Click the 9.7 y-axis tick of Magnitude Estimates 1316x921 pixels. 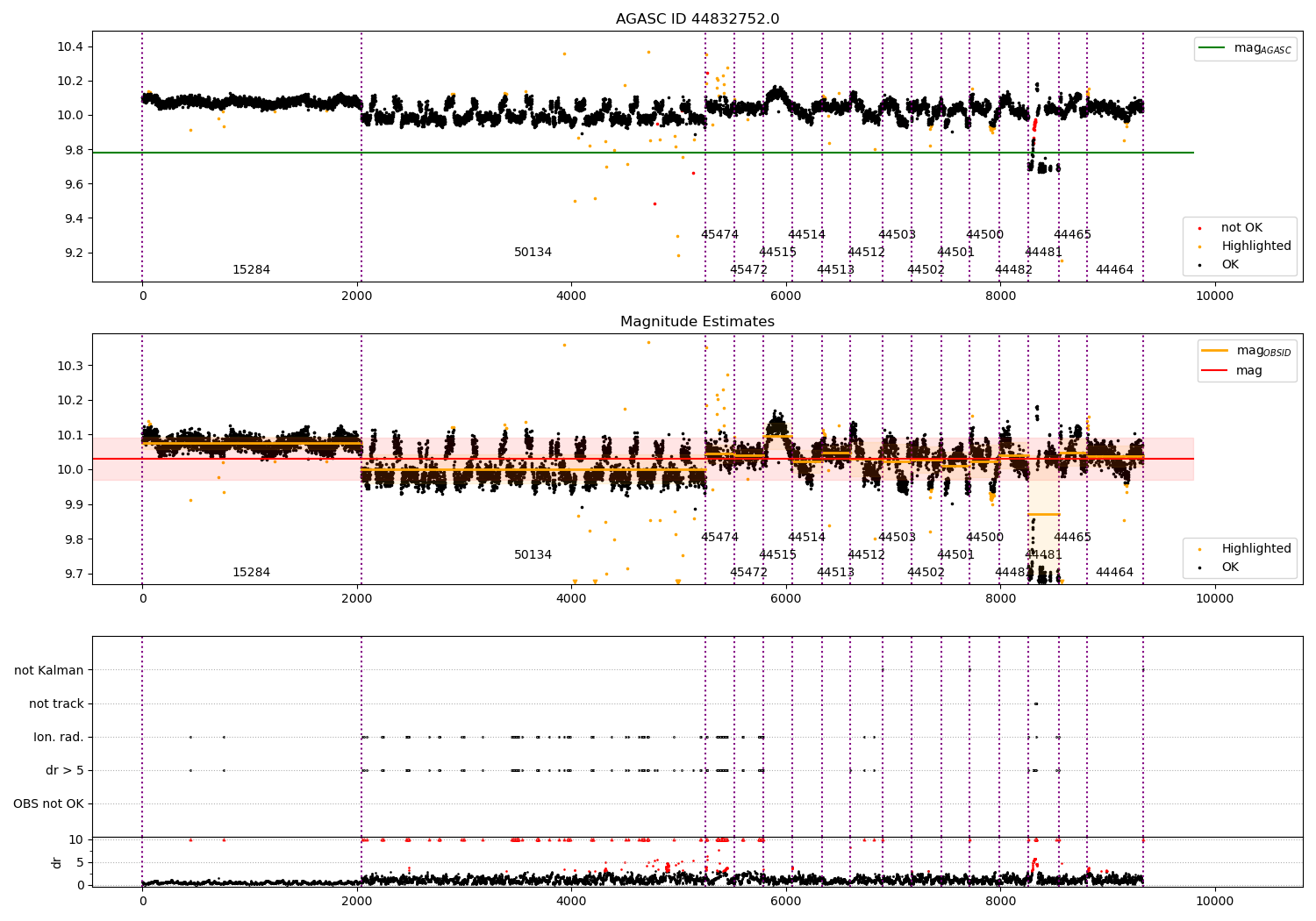click(x=74, y=575)
